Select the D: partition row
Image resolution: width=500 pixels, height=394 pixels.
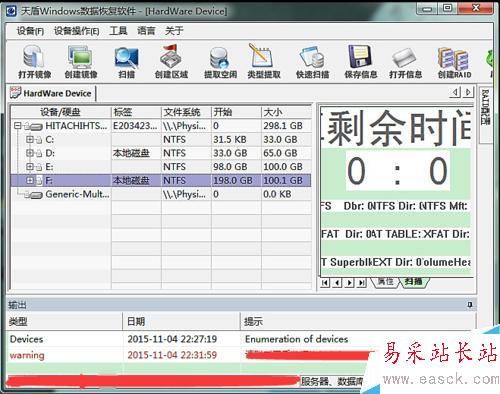coord(161,153)
